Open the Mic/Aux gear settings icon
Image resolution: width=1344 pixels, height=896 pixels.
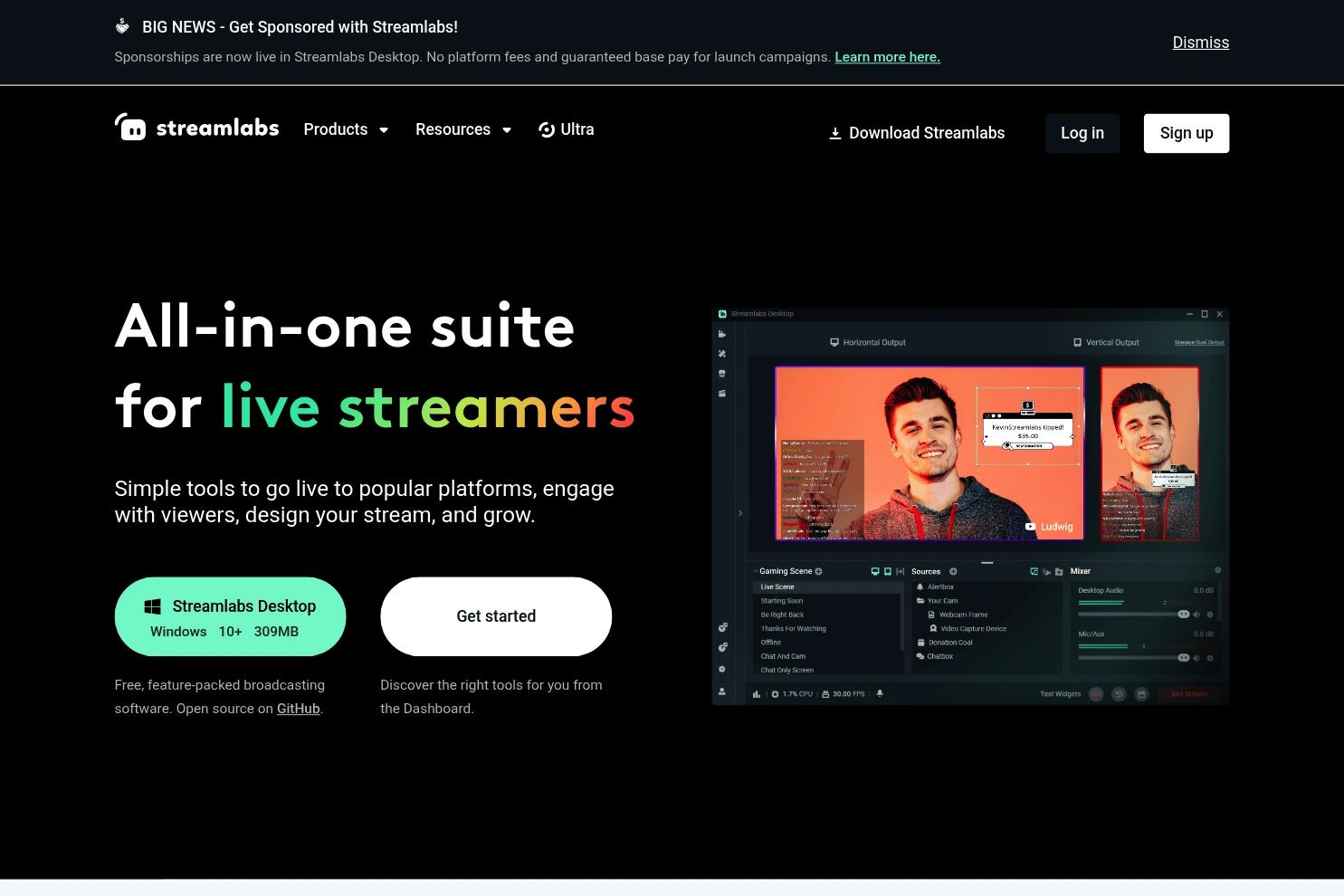coord(1210,658)
